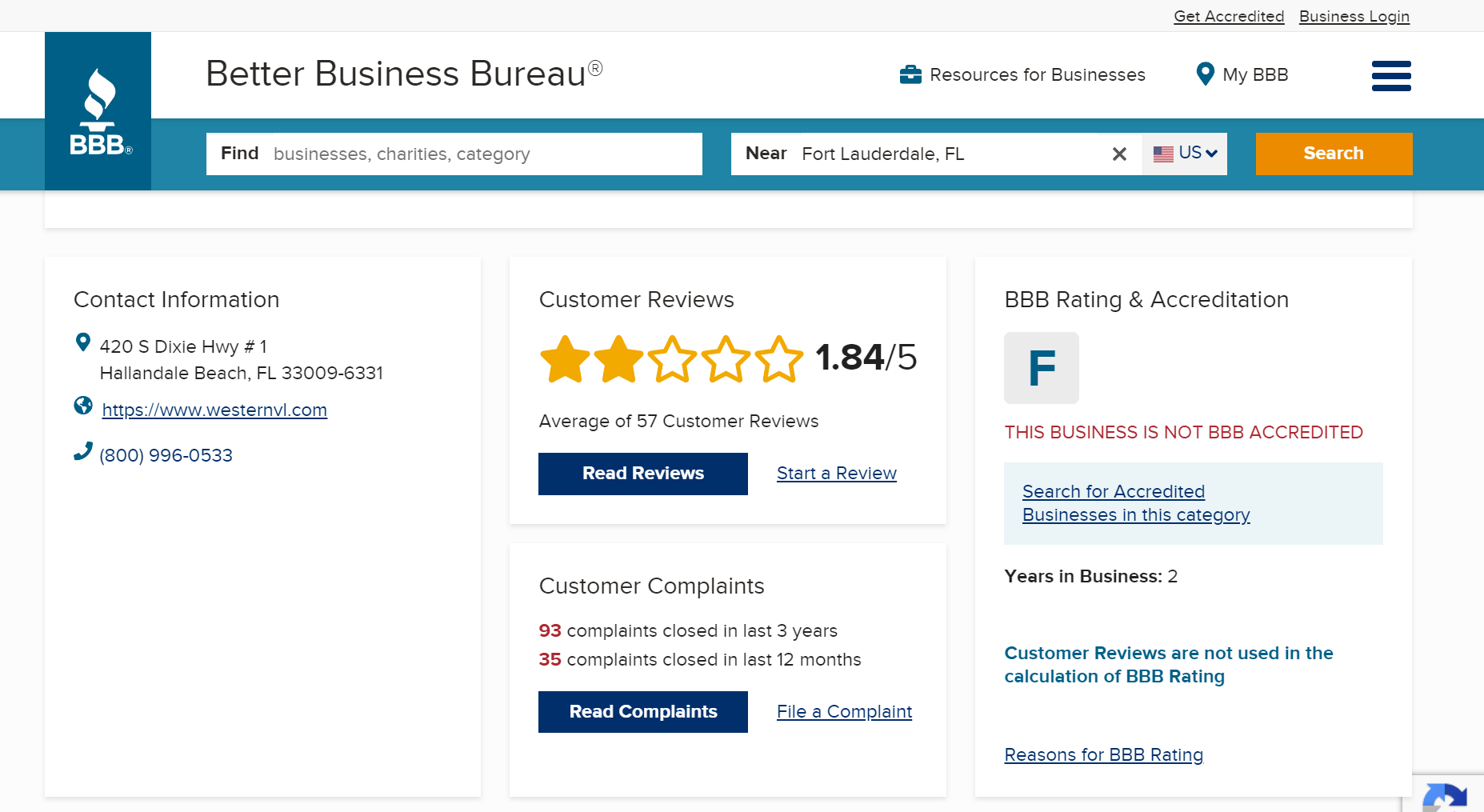Click the Near location input field
This screenshot has width=1484, height=812.
coord(936,154)
